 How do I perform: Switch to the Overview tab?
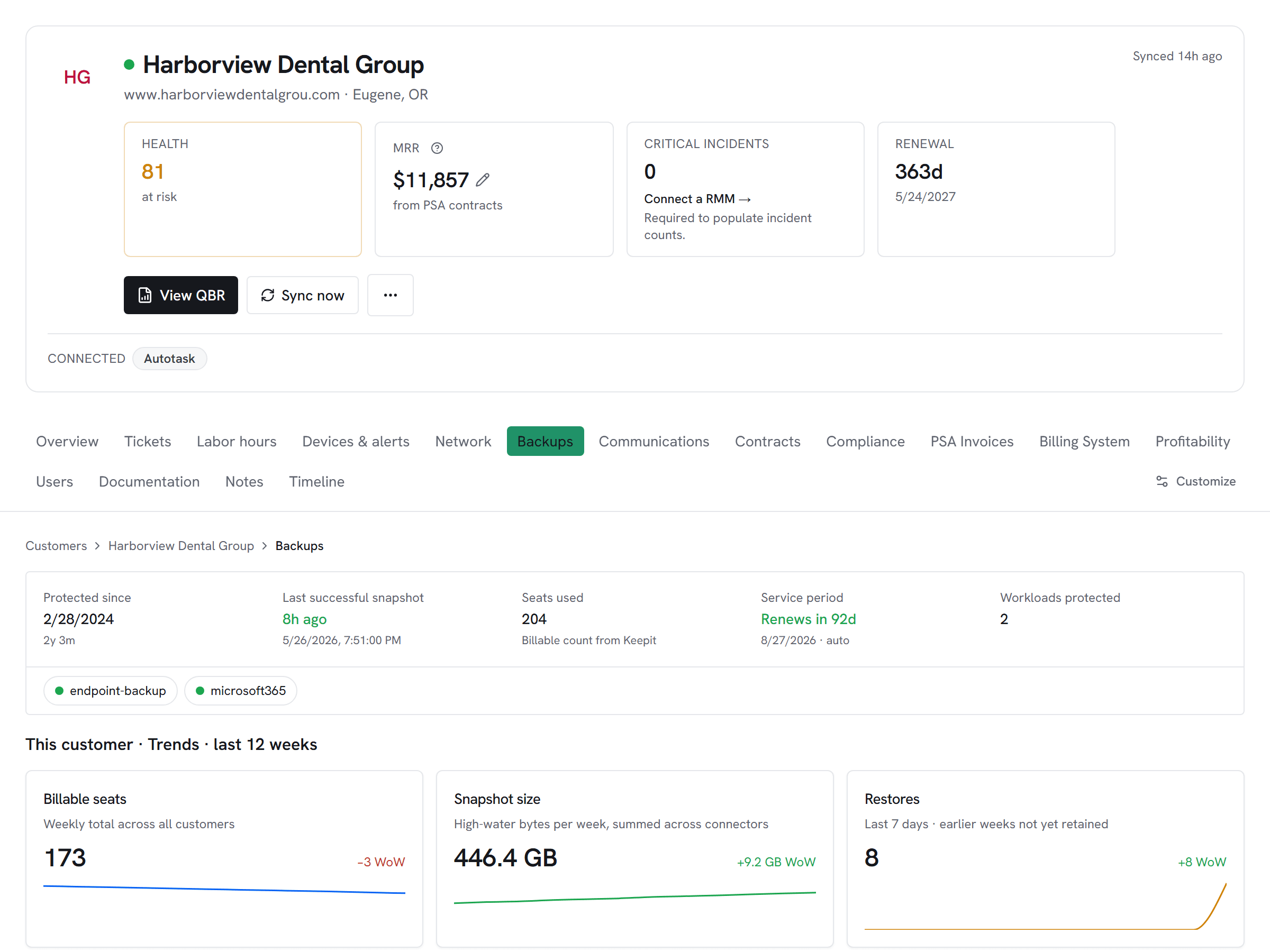[x=67, y=441]
